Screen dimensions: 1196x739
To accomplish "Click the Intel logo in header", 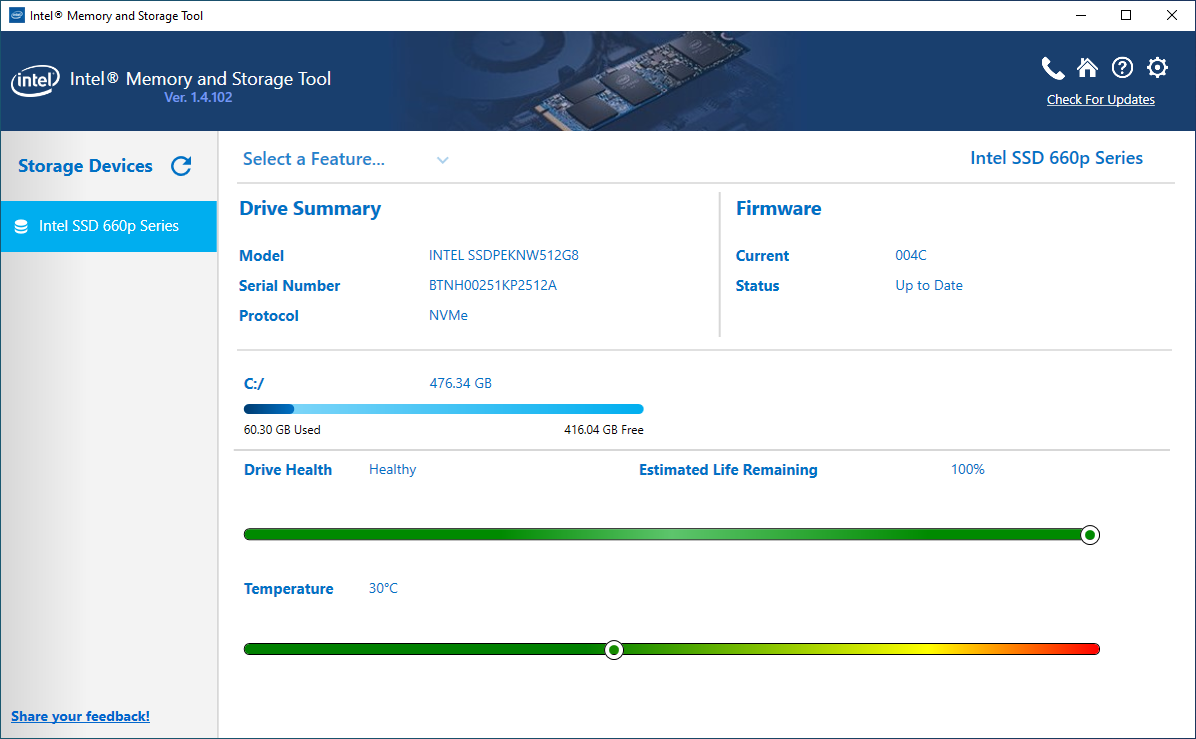I will [35, 80].
